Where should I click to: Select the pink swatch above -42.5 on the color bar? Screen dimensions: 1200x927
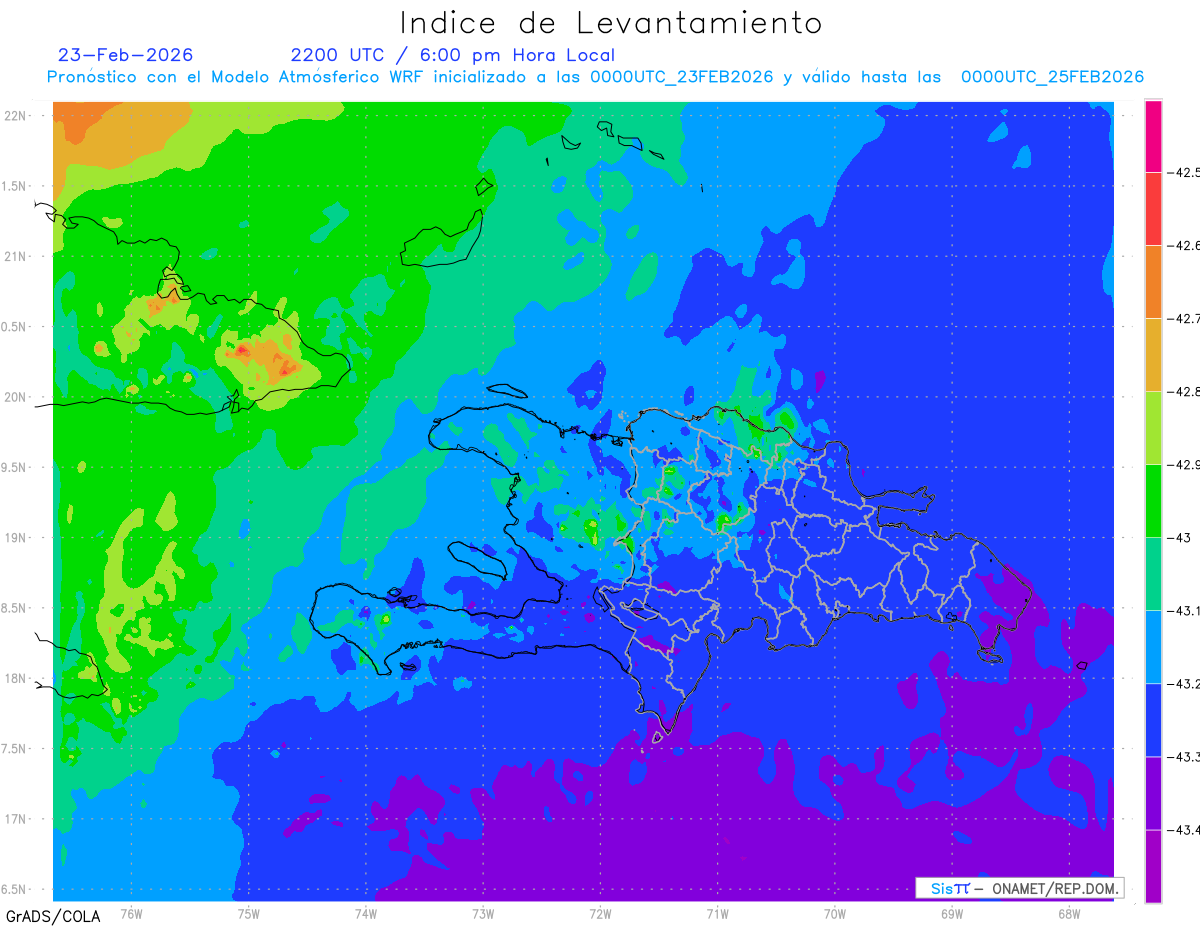click(x=1153, y=136)
